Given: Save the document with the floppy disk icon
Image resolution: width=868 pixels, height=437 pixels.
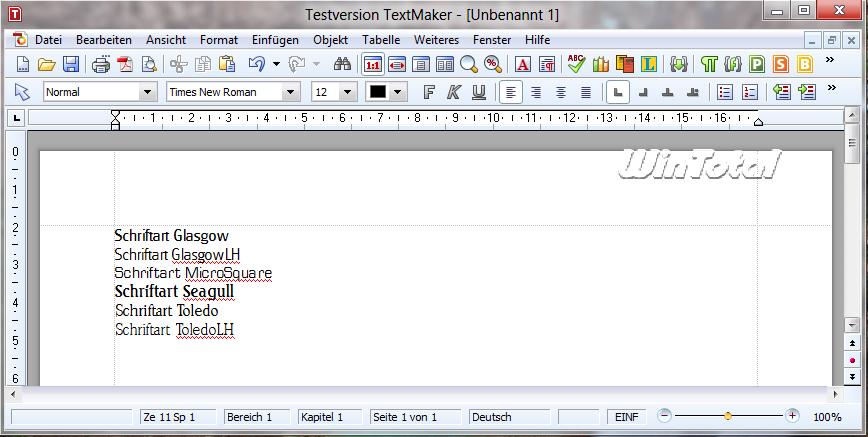Looking at the screenshot, I should click(71, 64).
